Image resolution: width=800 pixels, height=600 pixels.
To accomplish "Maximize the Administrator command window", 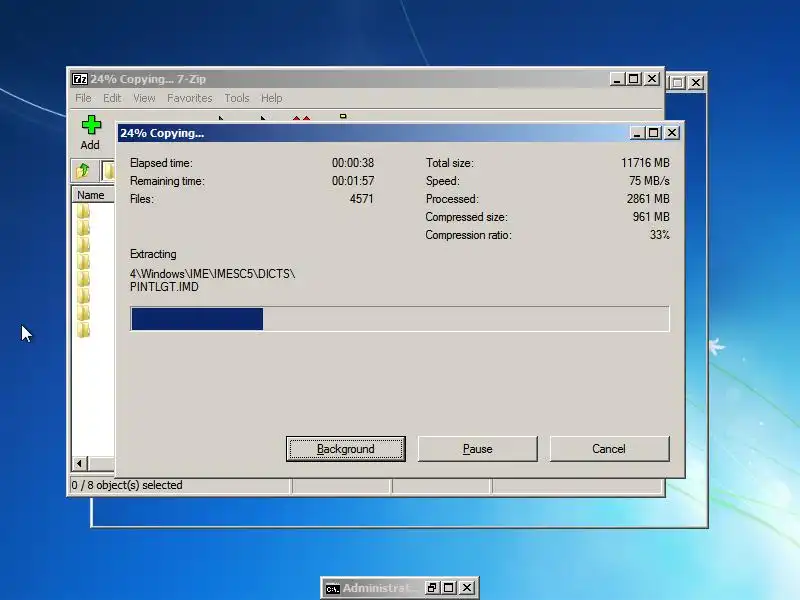I will click(x=449, y=588).
